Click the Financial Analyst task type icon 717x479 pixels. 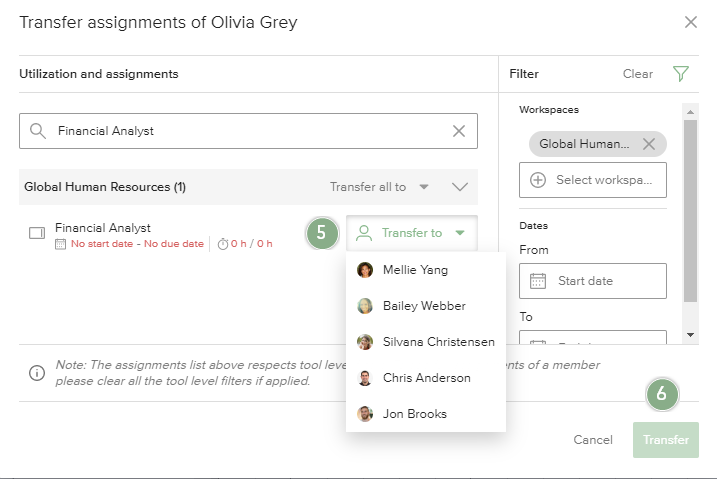pyautogui.click(x=37, y=233)
